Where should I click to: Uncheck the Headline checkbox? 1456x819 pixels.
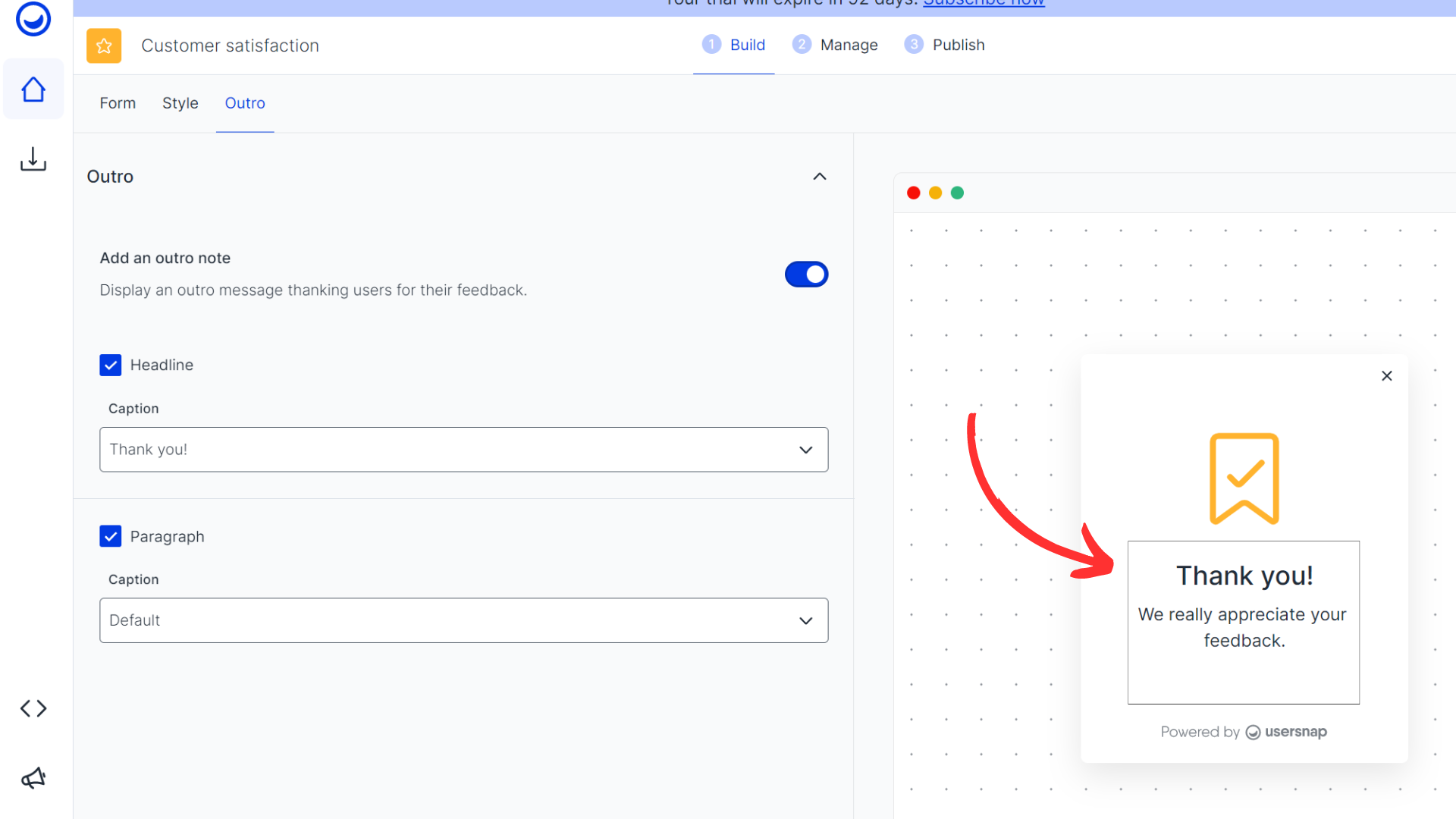point(111,366)
